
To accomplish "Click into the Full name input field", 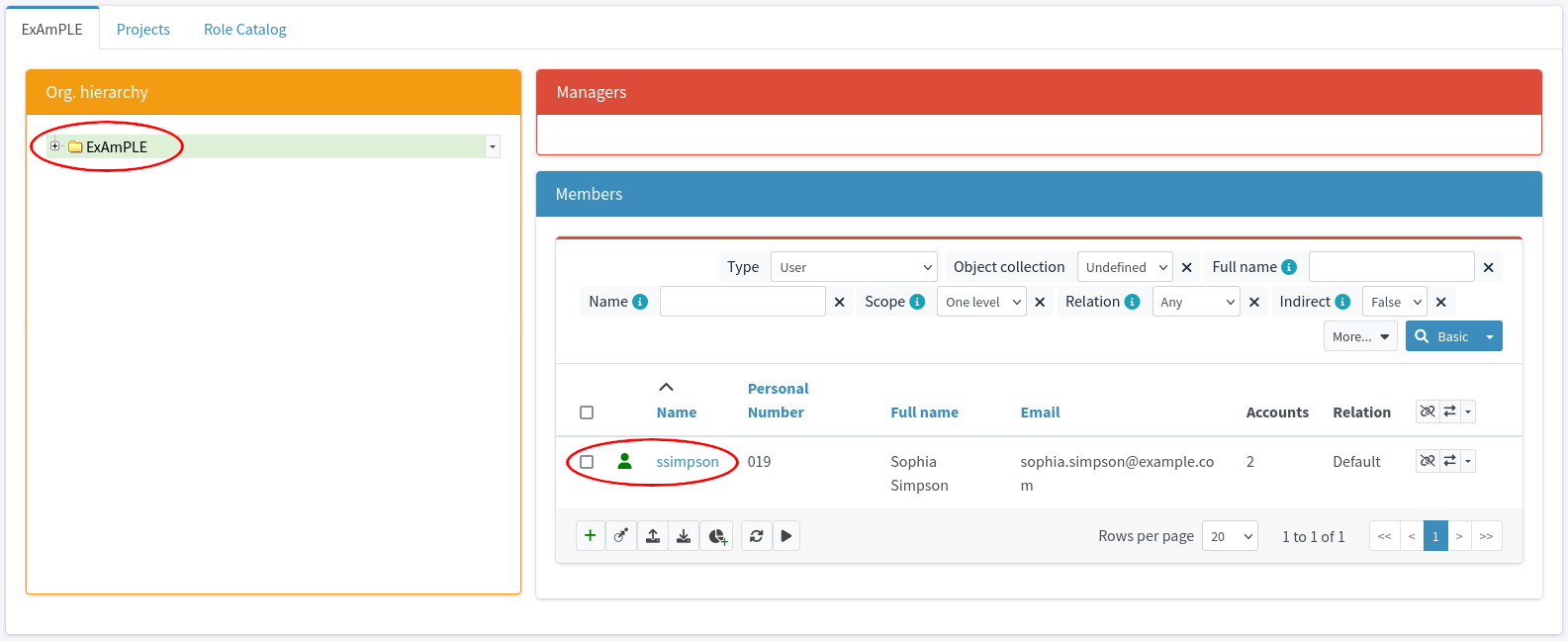I will 1391,267.
